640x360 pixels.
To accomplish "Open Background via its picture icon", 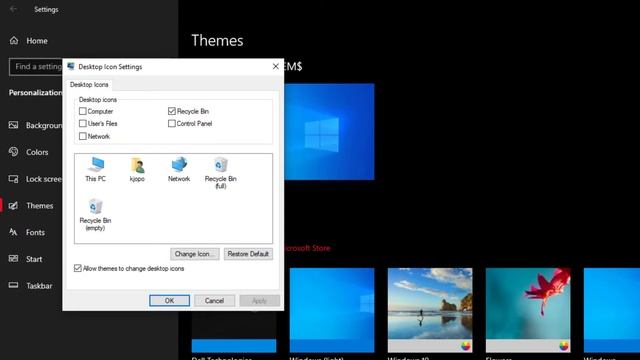I will [x=13, y=125].
